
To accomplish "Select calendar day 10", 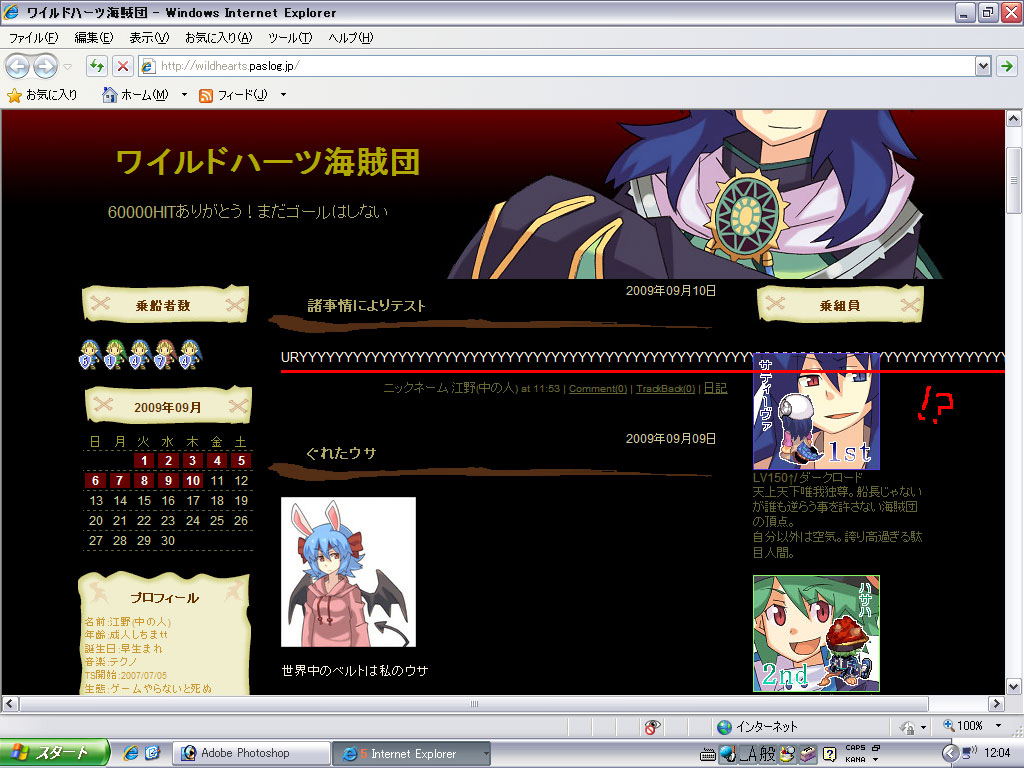I will click(193, 481).
